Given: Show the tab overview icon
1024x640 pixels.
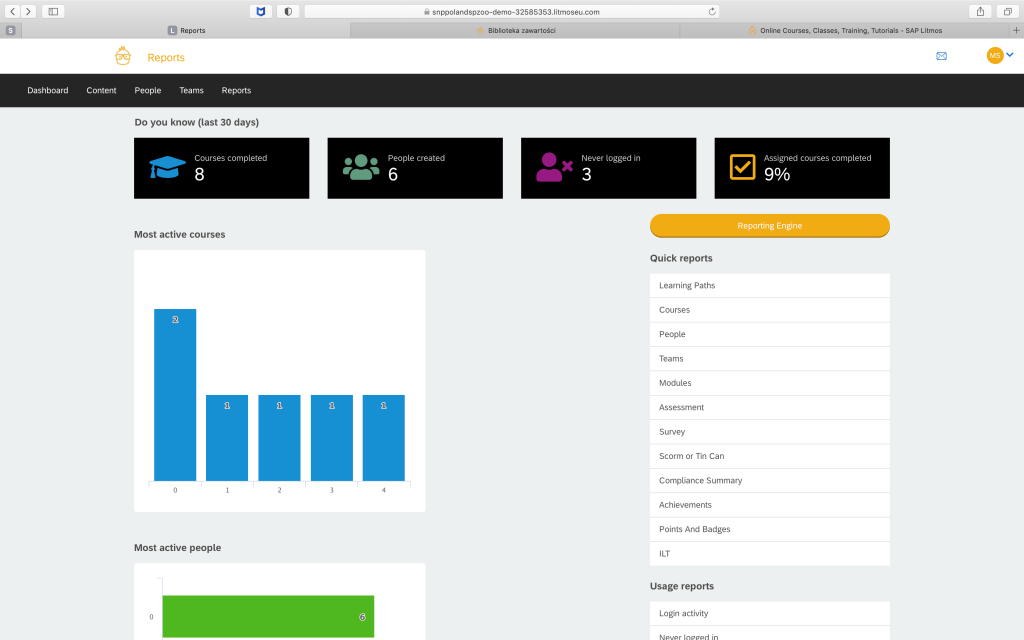Looking at the screenshot, I should pos(1008,11).
